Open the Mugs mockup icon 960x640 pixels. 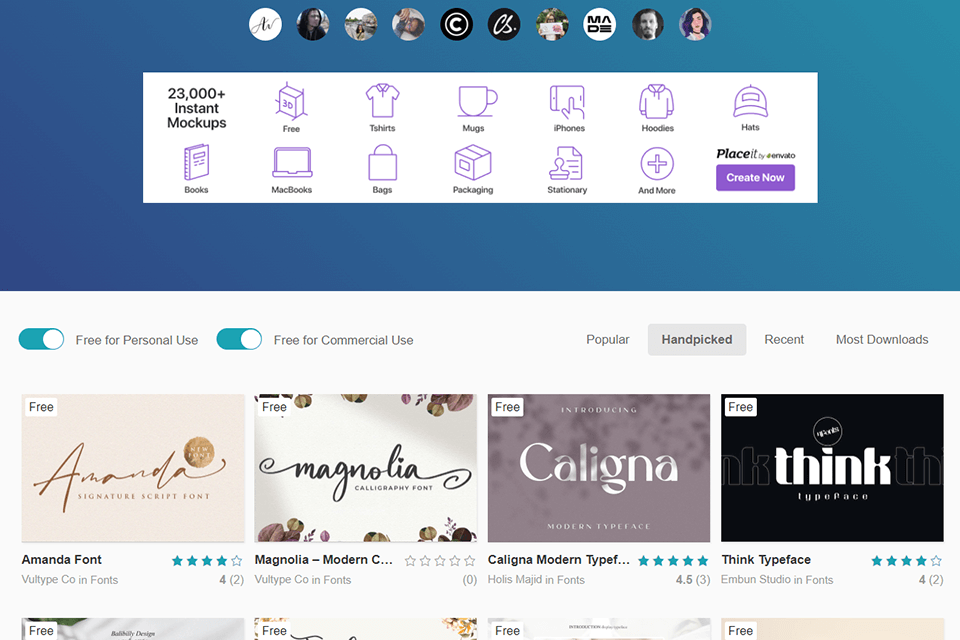click(x=477, y=101)
